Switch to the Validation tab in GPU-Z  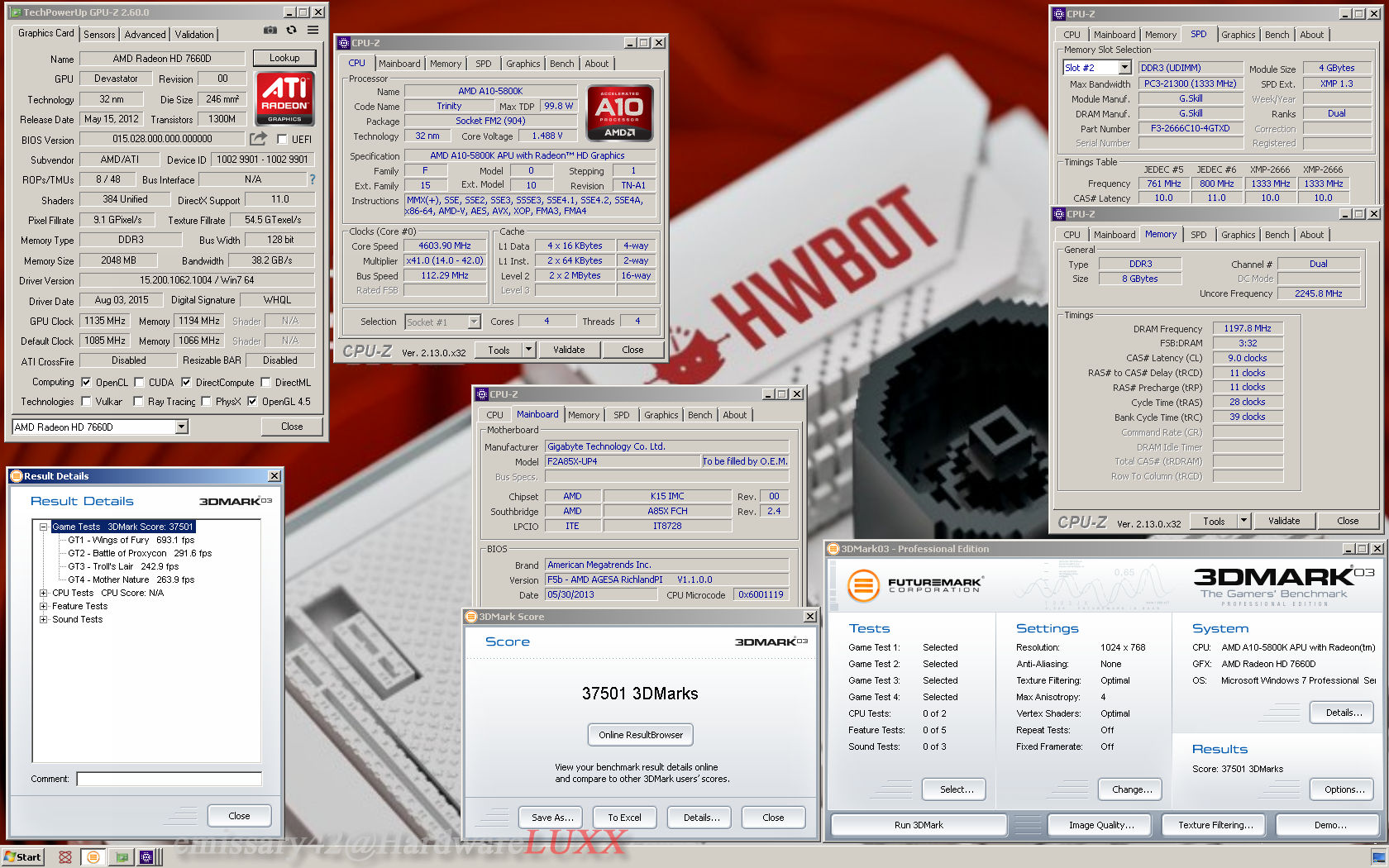(194, 35)
